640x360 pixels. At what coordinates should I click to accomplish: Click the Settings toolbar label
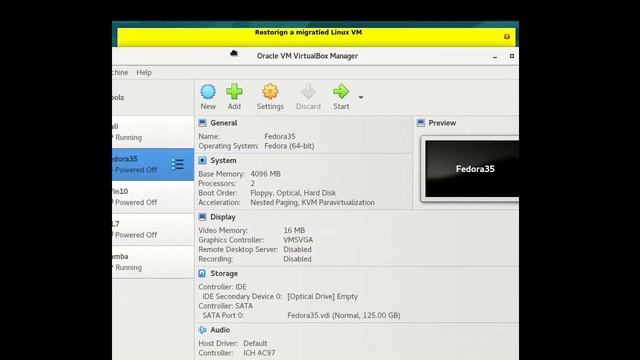(x=270, y=107)
